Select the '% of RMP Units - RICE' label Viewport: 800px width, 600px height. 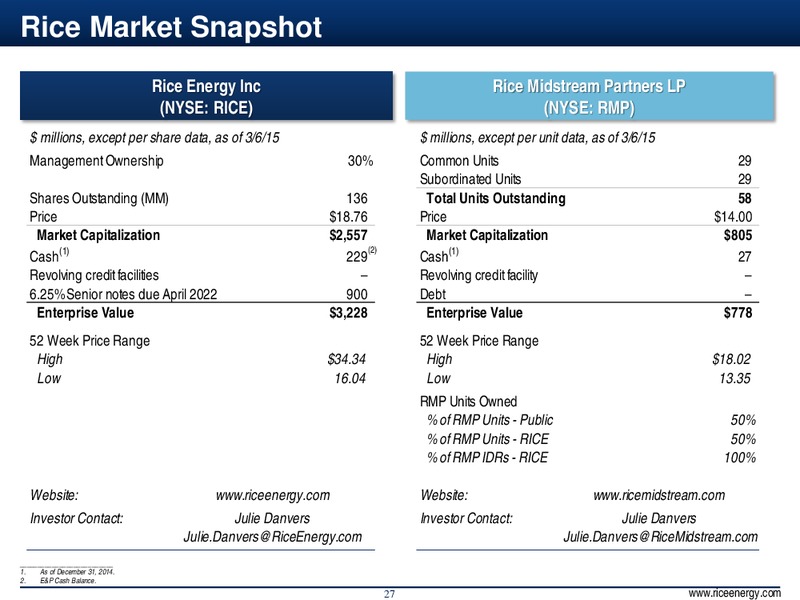488,439
